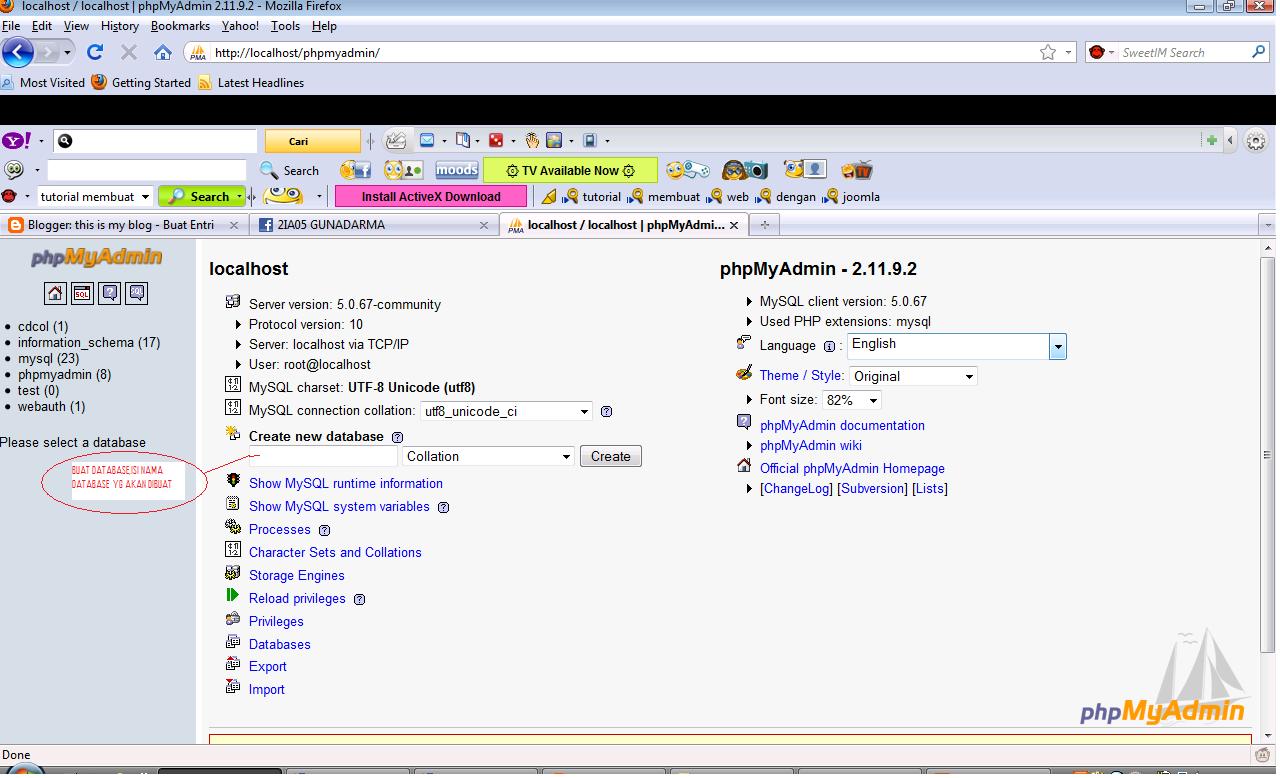The width and height of the screenshot is (1280, 778).
Task: Open Yahoo Mail envelope icon
Action: pos(427,141)
